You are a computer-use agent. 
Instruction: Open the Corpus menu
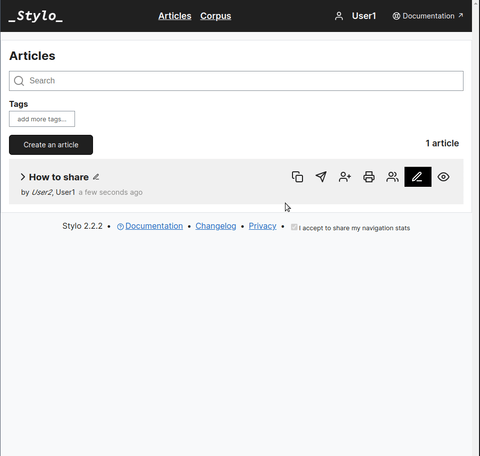click(215, 16)
